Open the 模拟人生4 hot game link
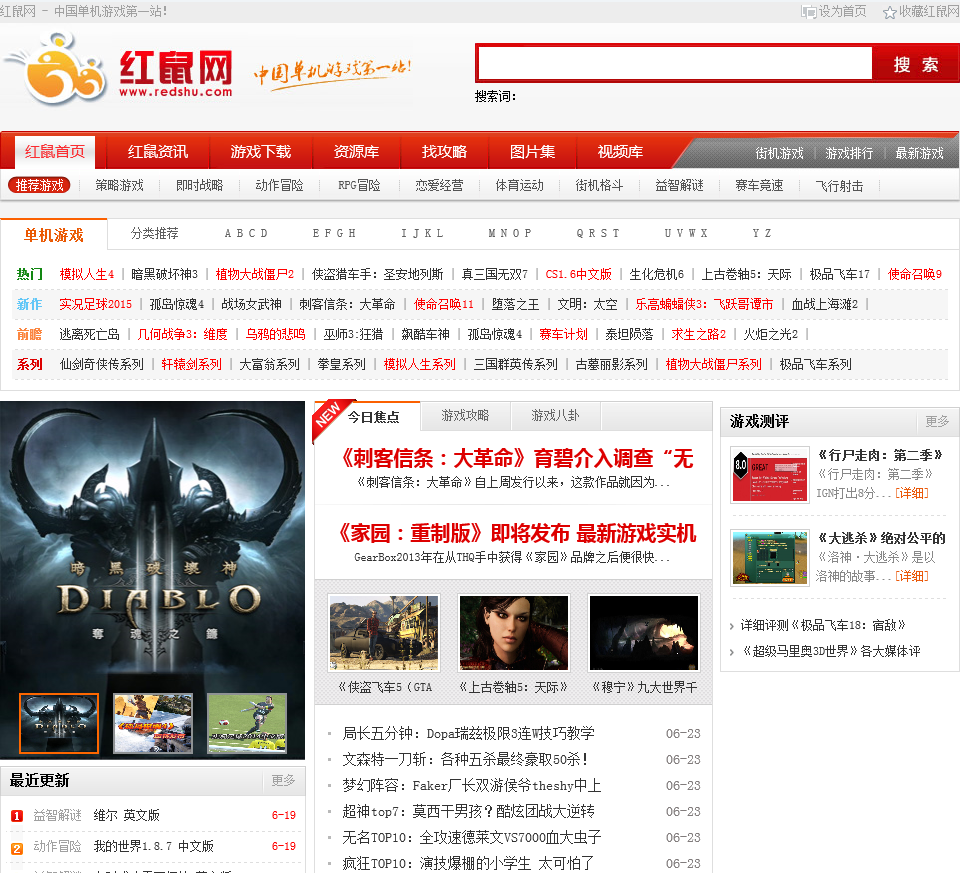960x873 pixels. [86, 274]
